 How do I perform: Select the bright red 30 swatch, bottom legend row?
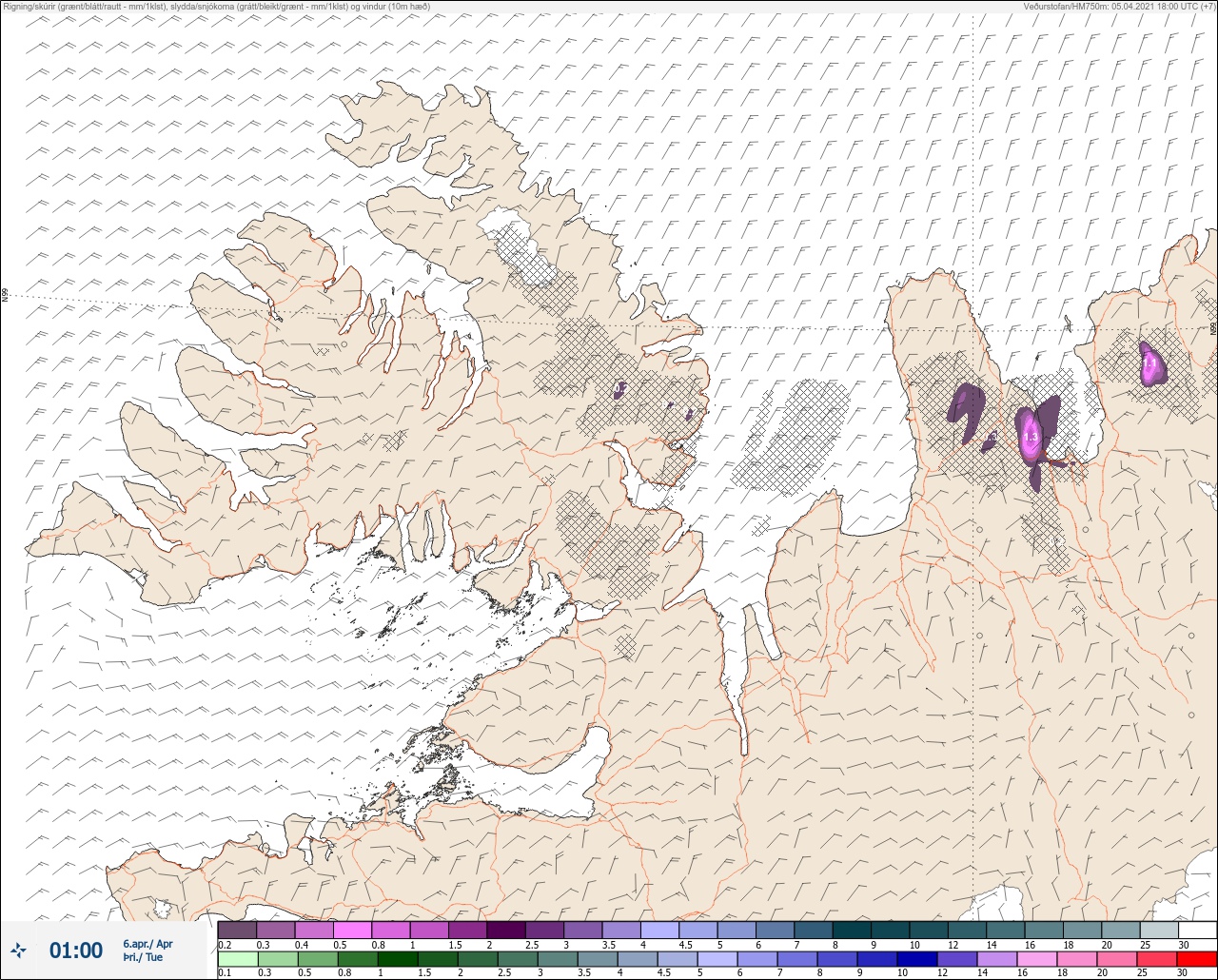coord(1197,959)
